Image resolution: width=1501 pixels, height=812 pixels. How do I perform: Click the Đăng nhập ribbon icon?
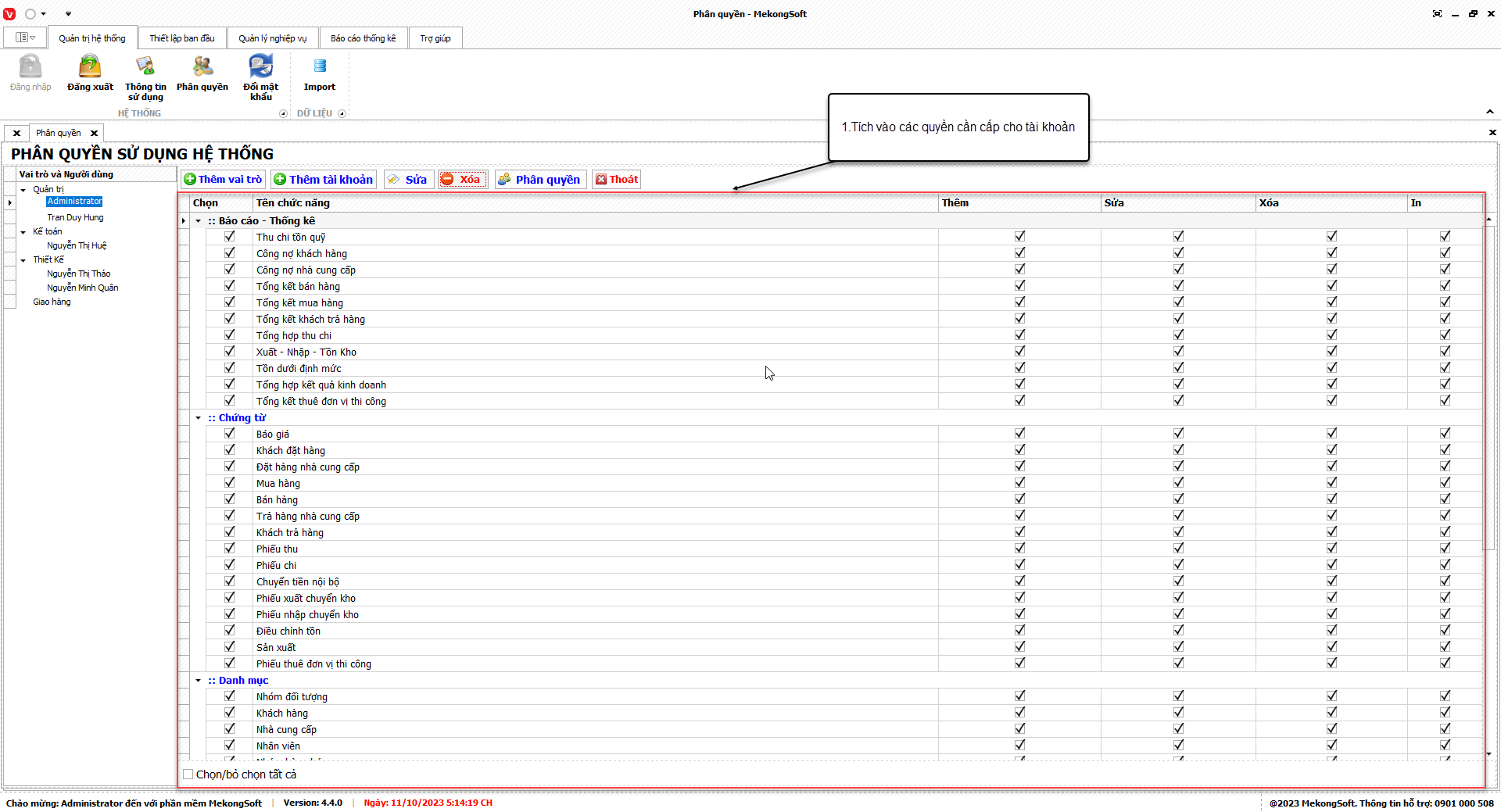[30, 66]
